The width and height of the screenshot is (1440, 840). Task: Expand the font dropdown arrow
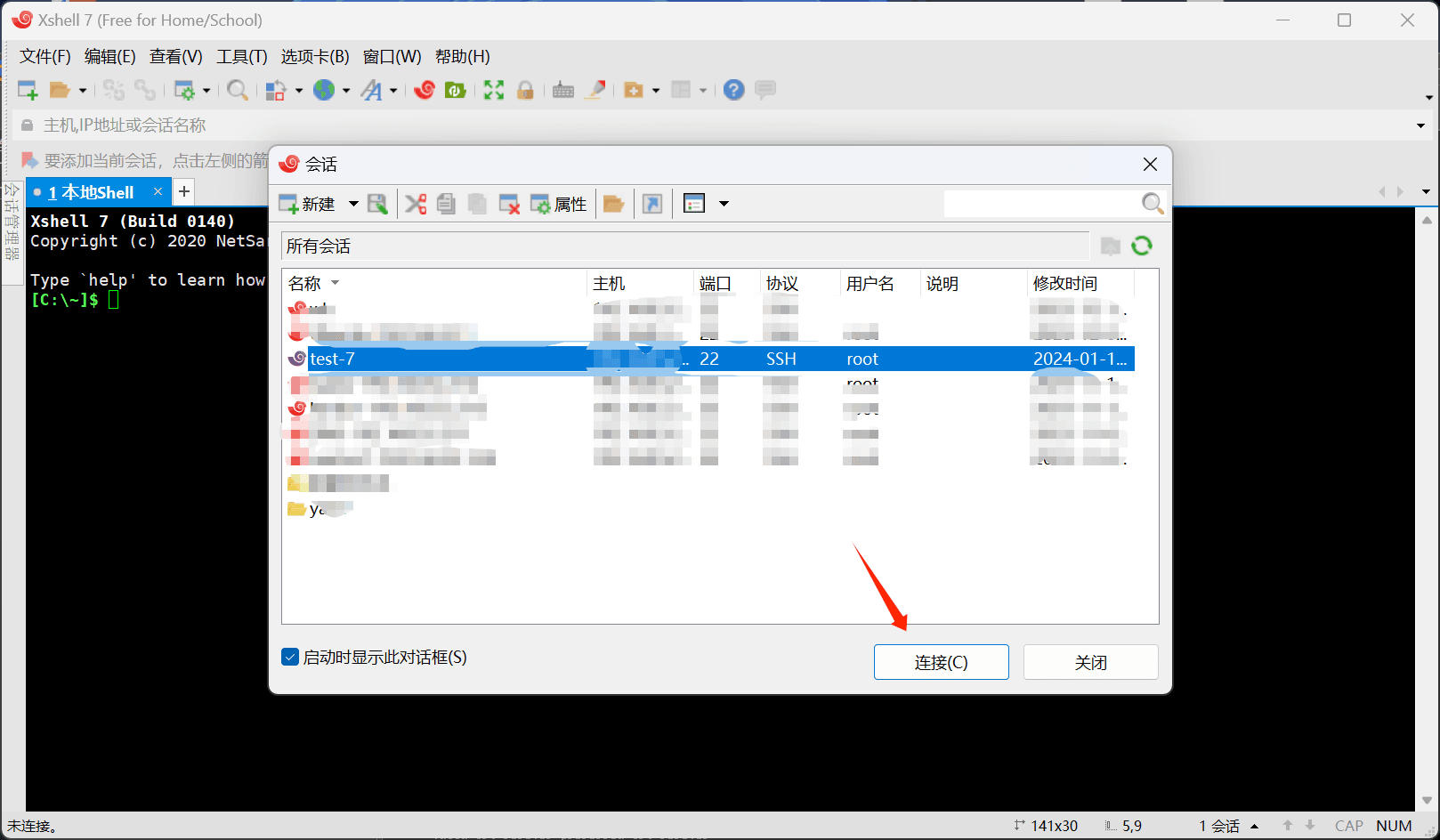[x=393, y=91]
